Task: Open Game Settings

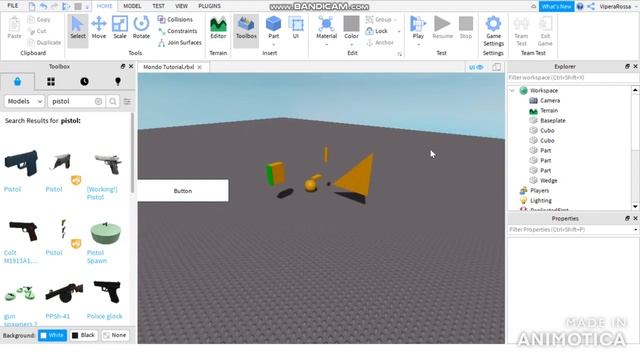Action: tap(493, 31)
